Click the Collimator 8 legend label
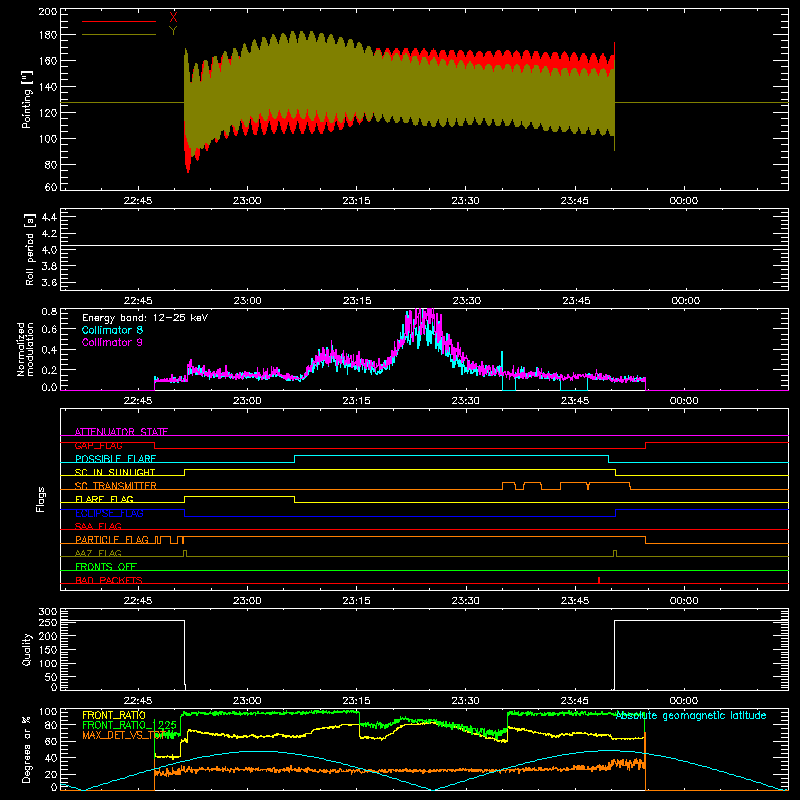This screenshot has width=800, height=800. point(112,330)
